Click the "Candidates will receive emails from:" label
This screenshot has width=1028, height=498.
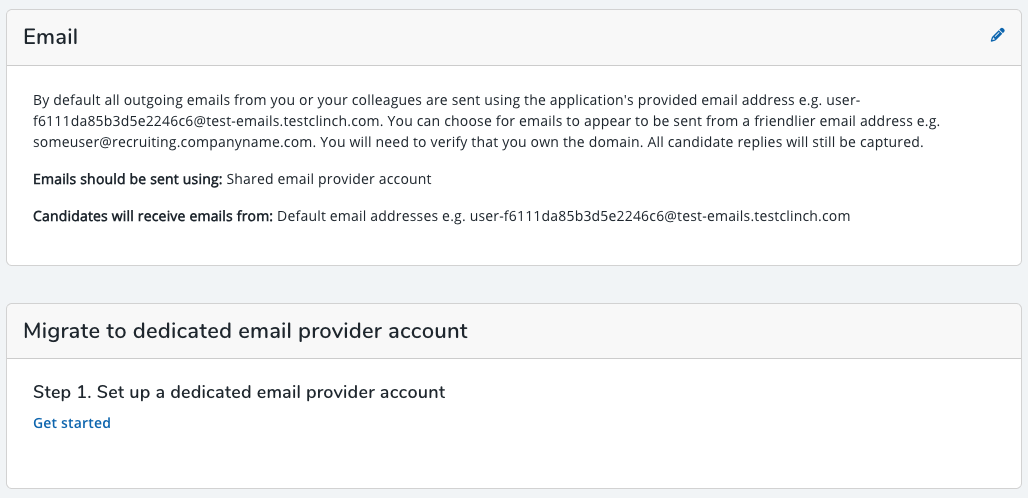(x=153, y=216)
